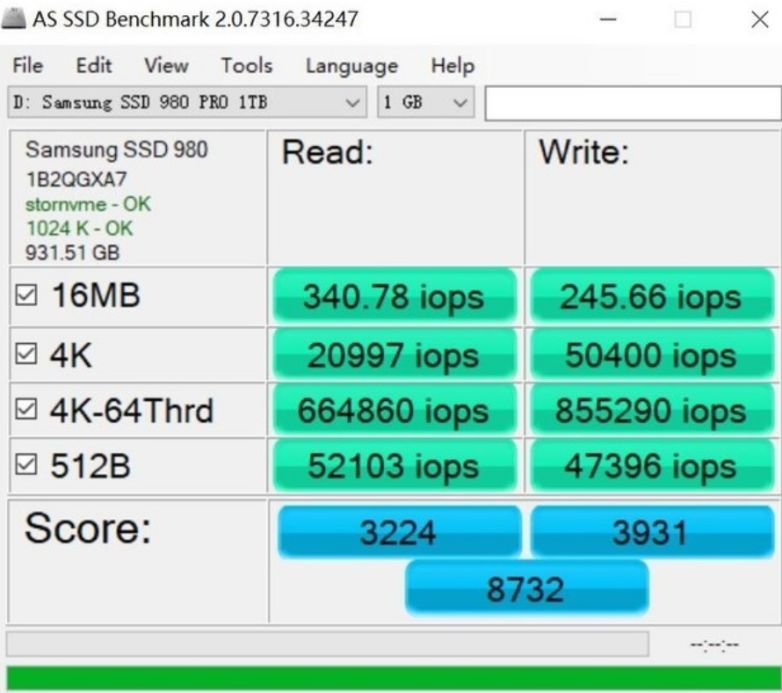Open the Edit menu
782x693 pixels.
tap(94, 66)
